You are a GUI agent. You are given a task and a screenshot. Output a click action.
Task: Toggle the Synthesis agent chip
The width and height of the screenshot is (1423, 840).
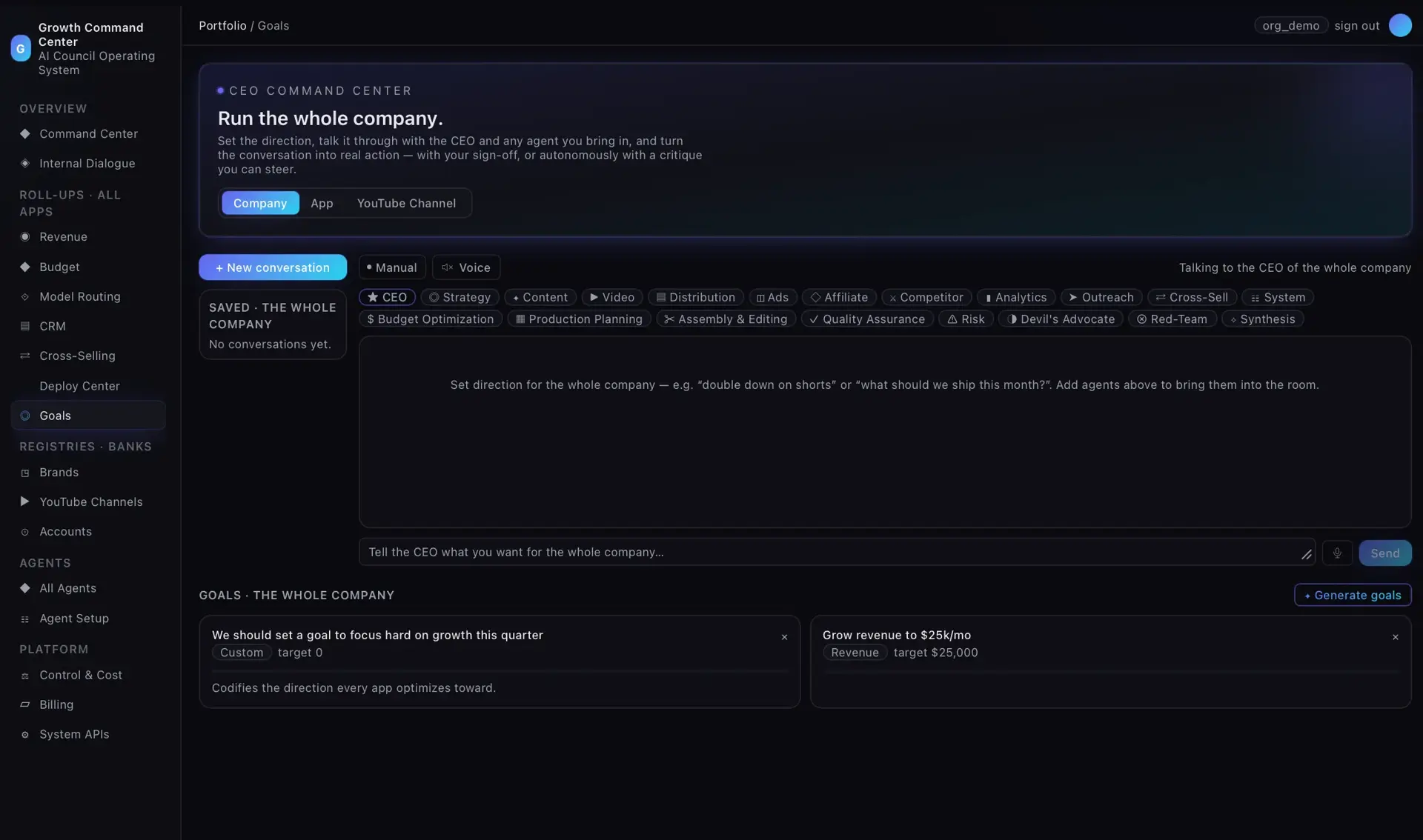click(x=1263, y=319)
